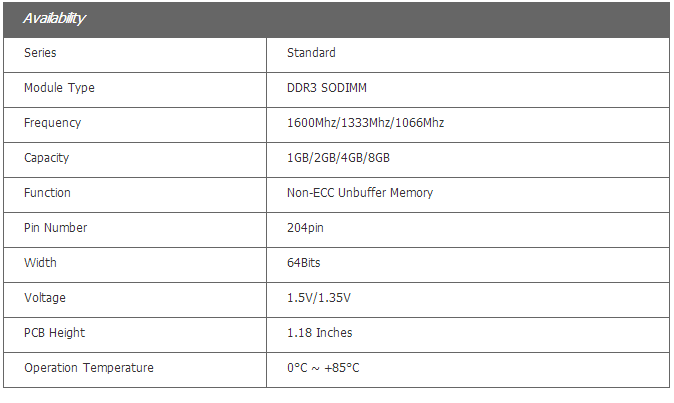Screen dimensions: 674x403
Task: Select the Width row label
Action: [40, 263]
